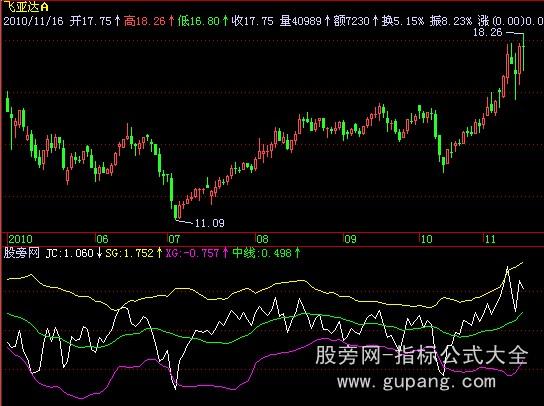Click the 2010 year label on time axis

coord(20,239)
